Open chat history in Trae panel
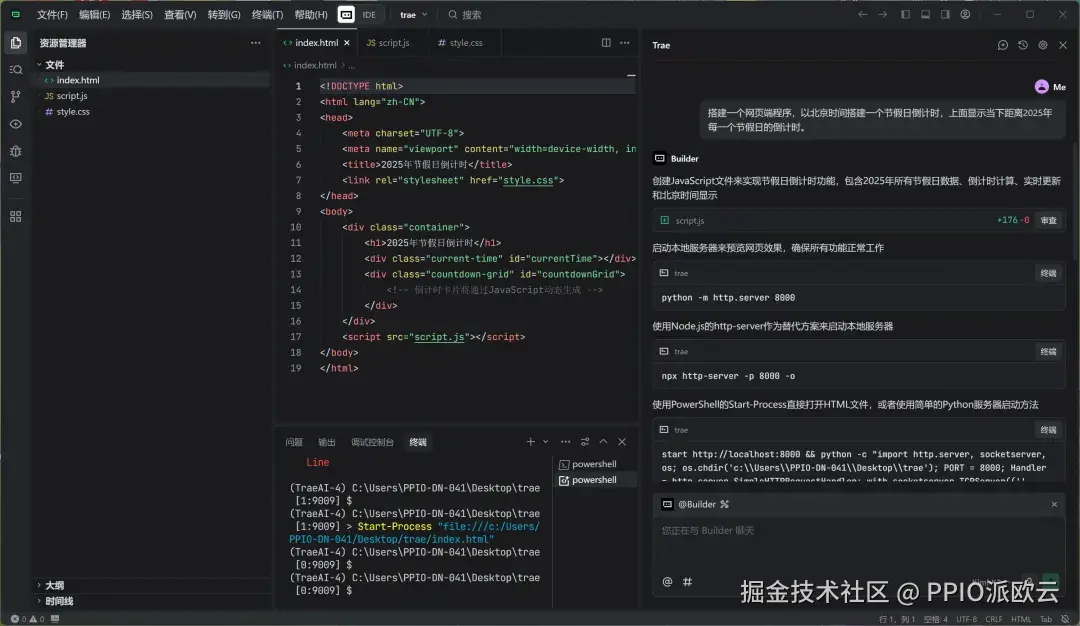This screenshot has width=1080, height=626. click(1023, 45)
